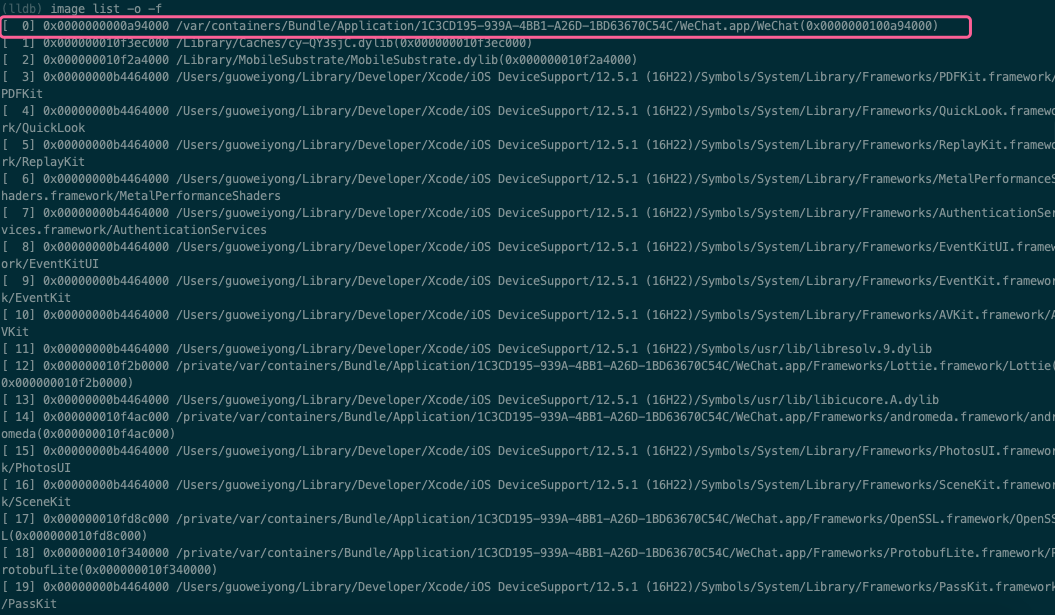
Task: Click the wrapped "k/EventKit" line
Action: pos(36,298)
